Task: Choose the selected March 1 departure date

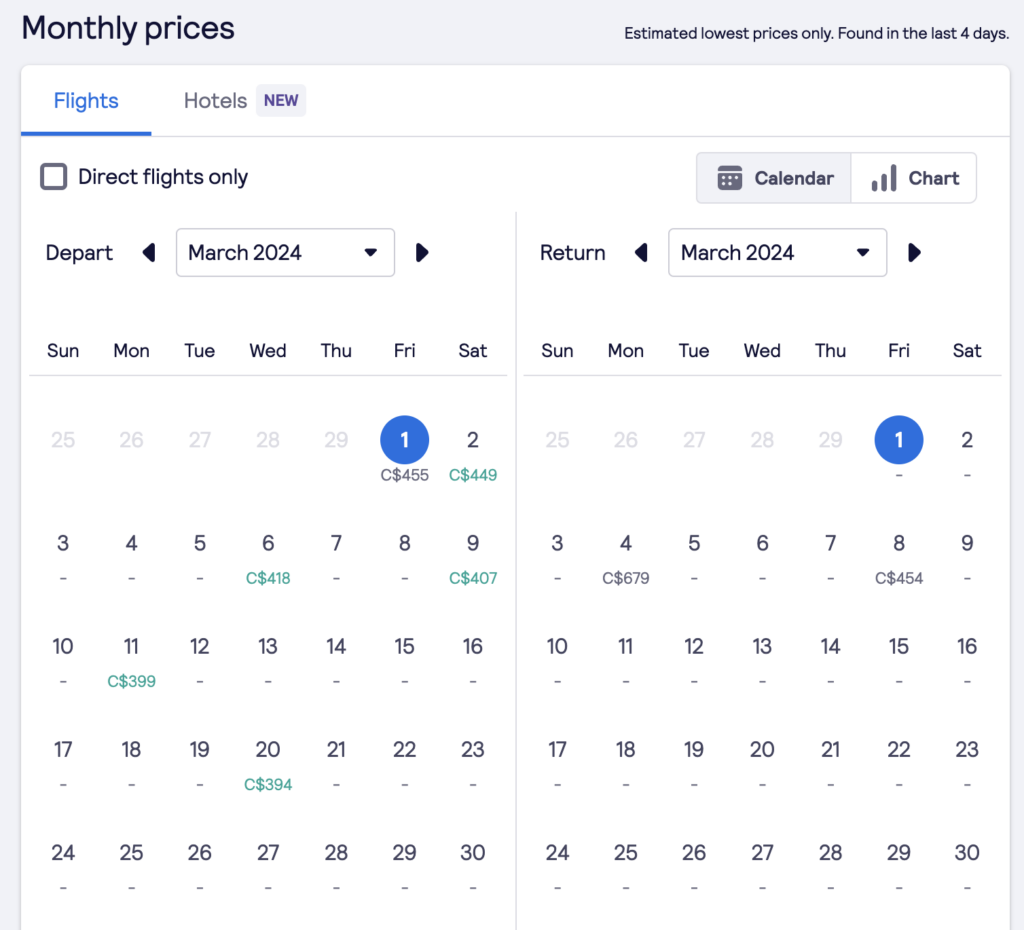Action: [x=404, y=439]
